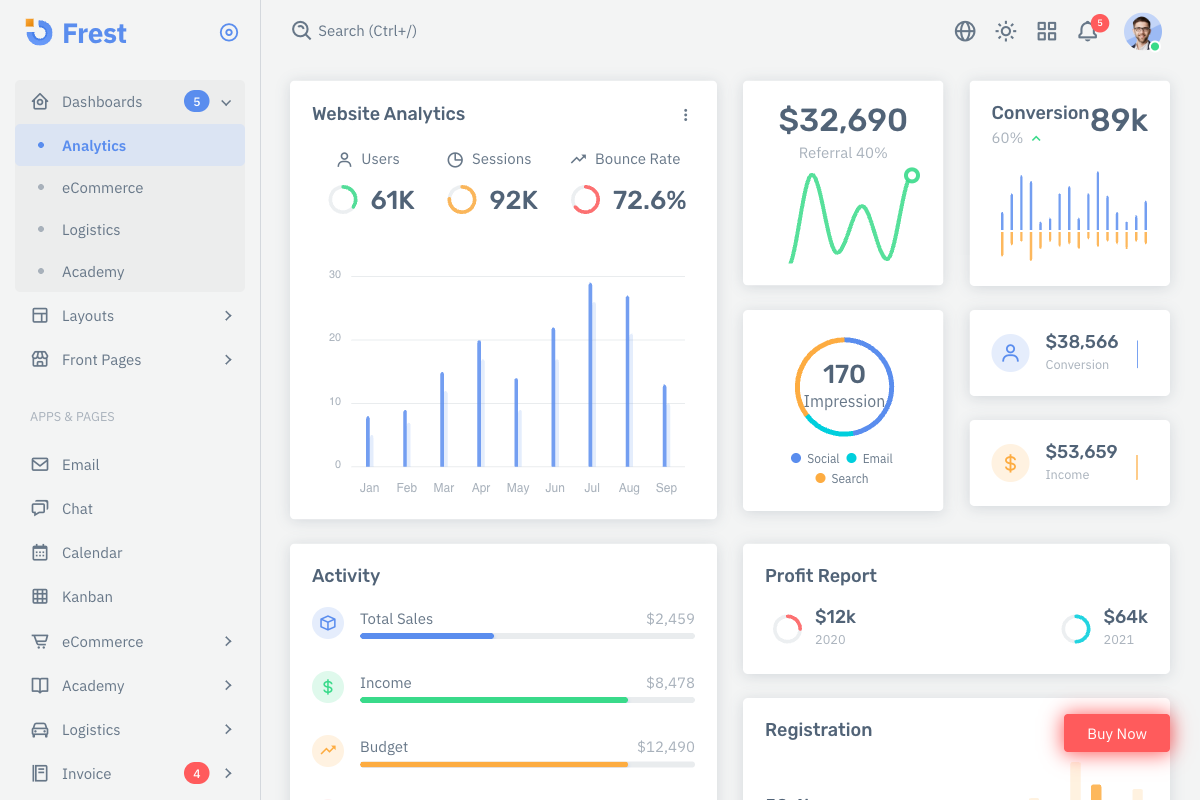Switch theme using the sun icon
The height and width of the screenshot is (800, 1200).
pyautogui.click(x=1005, y=31)
